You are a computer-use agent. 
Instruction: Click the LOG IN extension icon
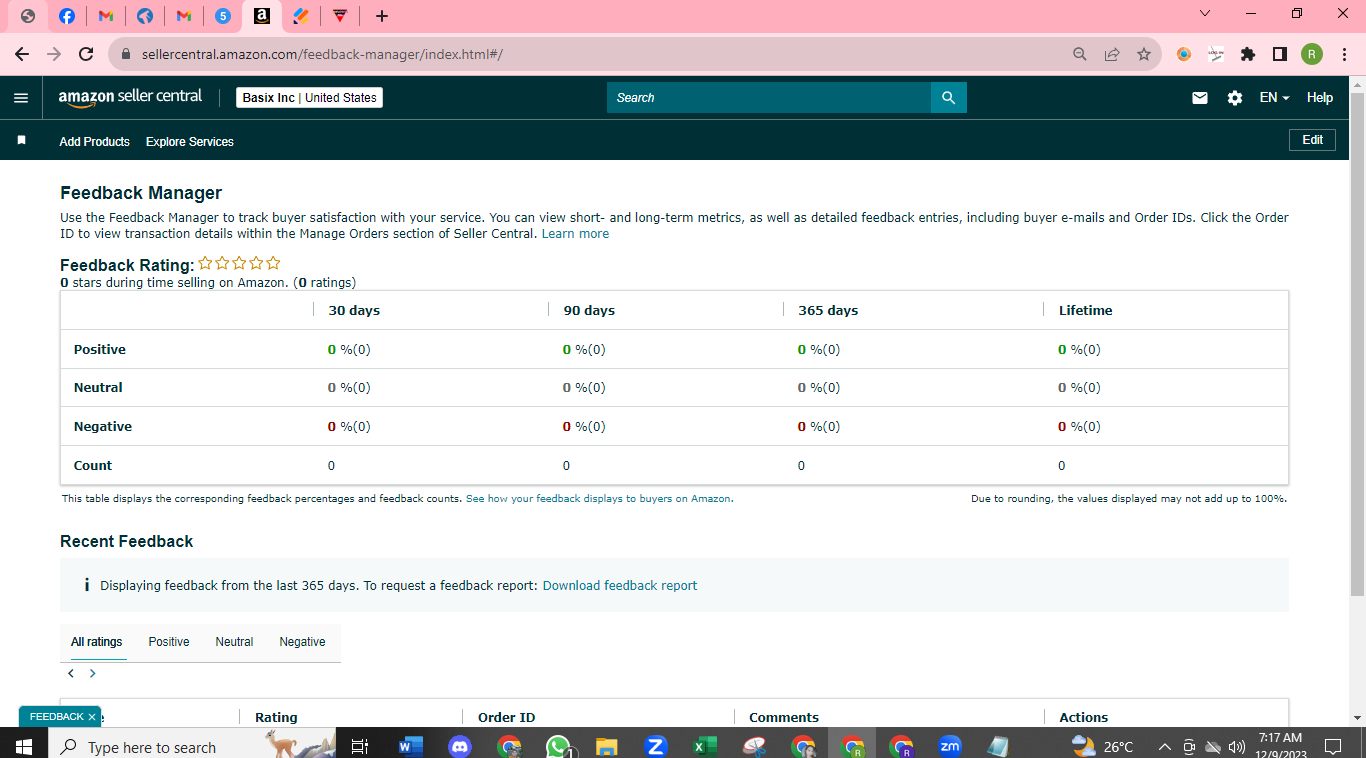click(1216, 54)
